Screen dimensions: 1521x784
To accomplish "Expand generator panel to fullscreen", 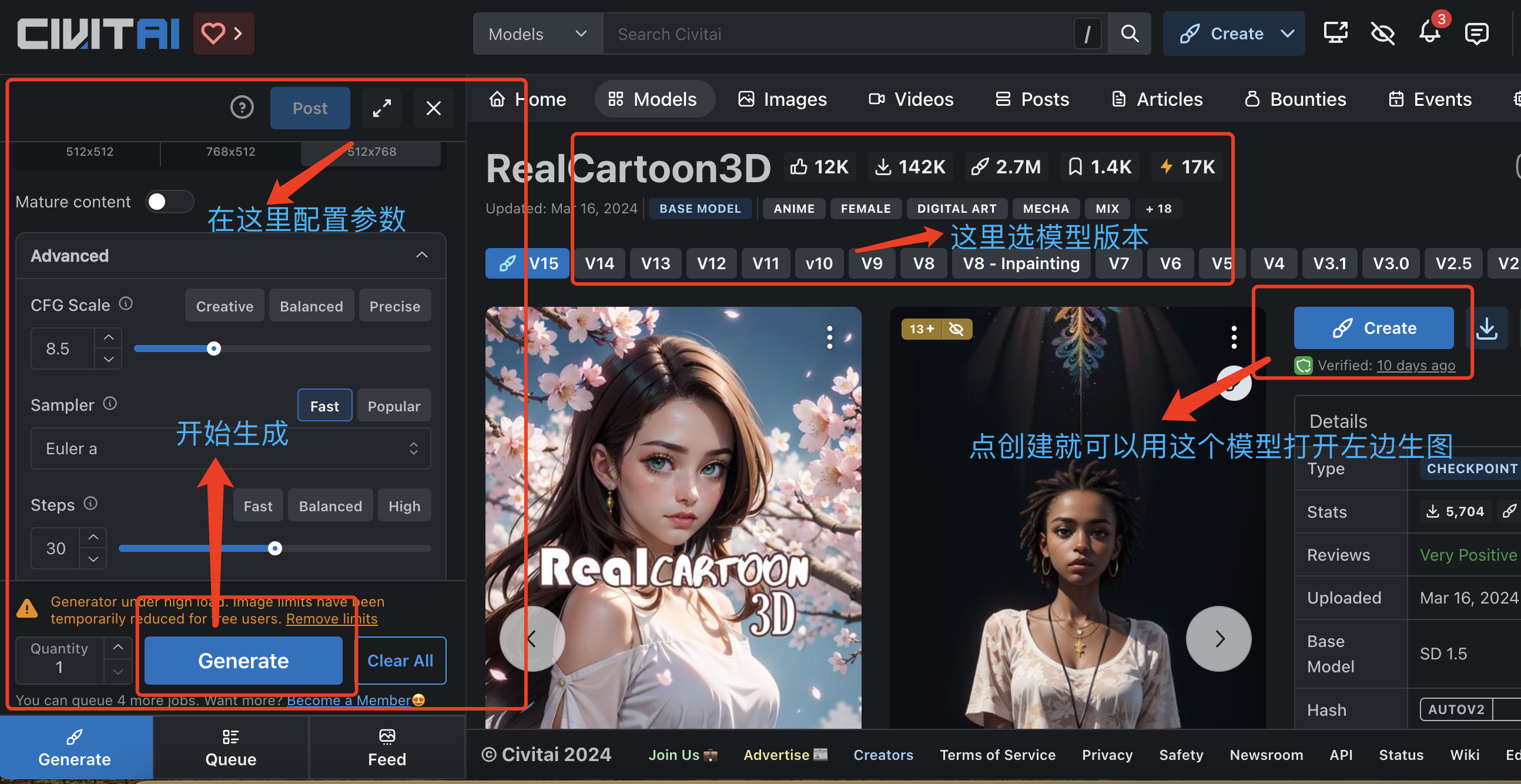I will pos(382,108).
